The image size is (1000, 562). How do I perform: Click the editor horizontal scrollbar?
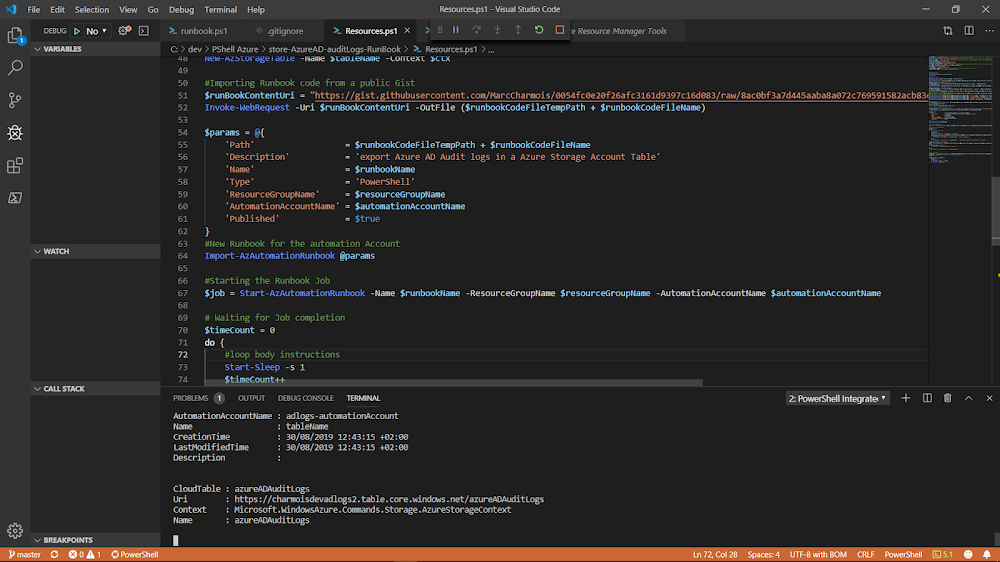[453, 383]
